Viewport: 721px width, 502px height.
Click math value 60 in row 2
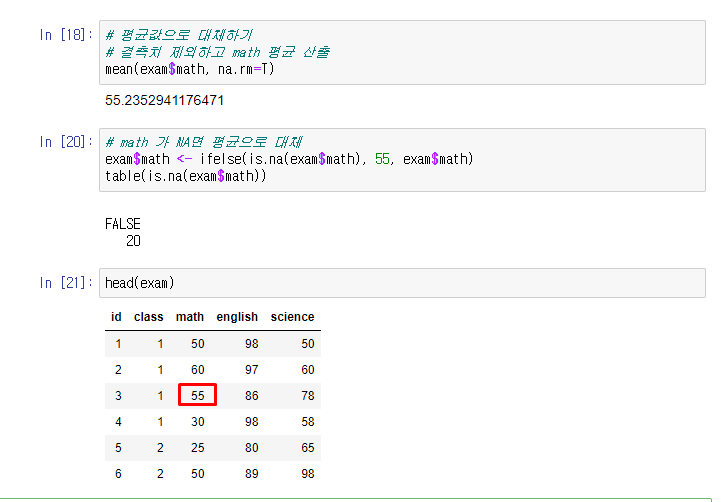(198, 370)
